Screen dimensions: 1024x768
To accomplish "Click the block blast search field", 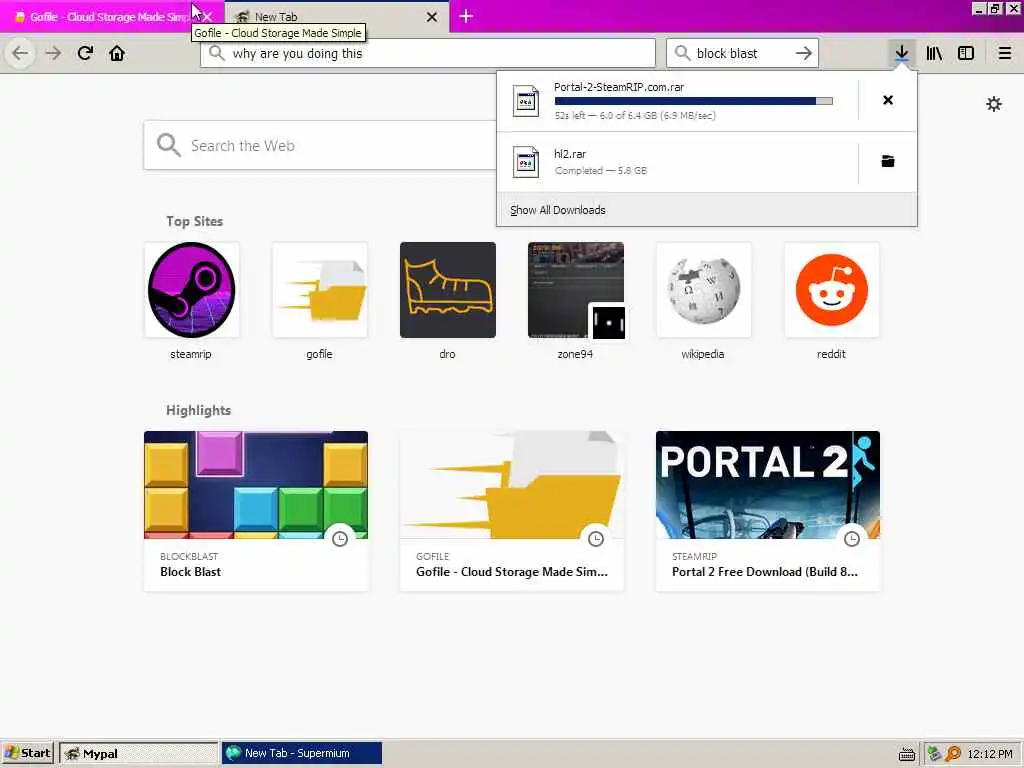I will [742, 53].
